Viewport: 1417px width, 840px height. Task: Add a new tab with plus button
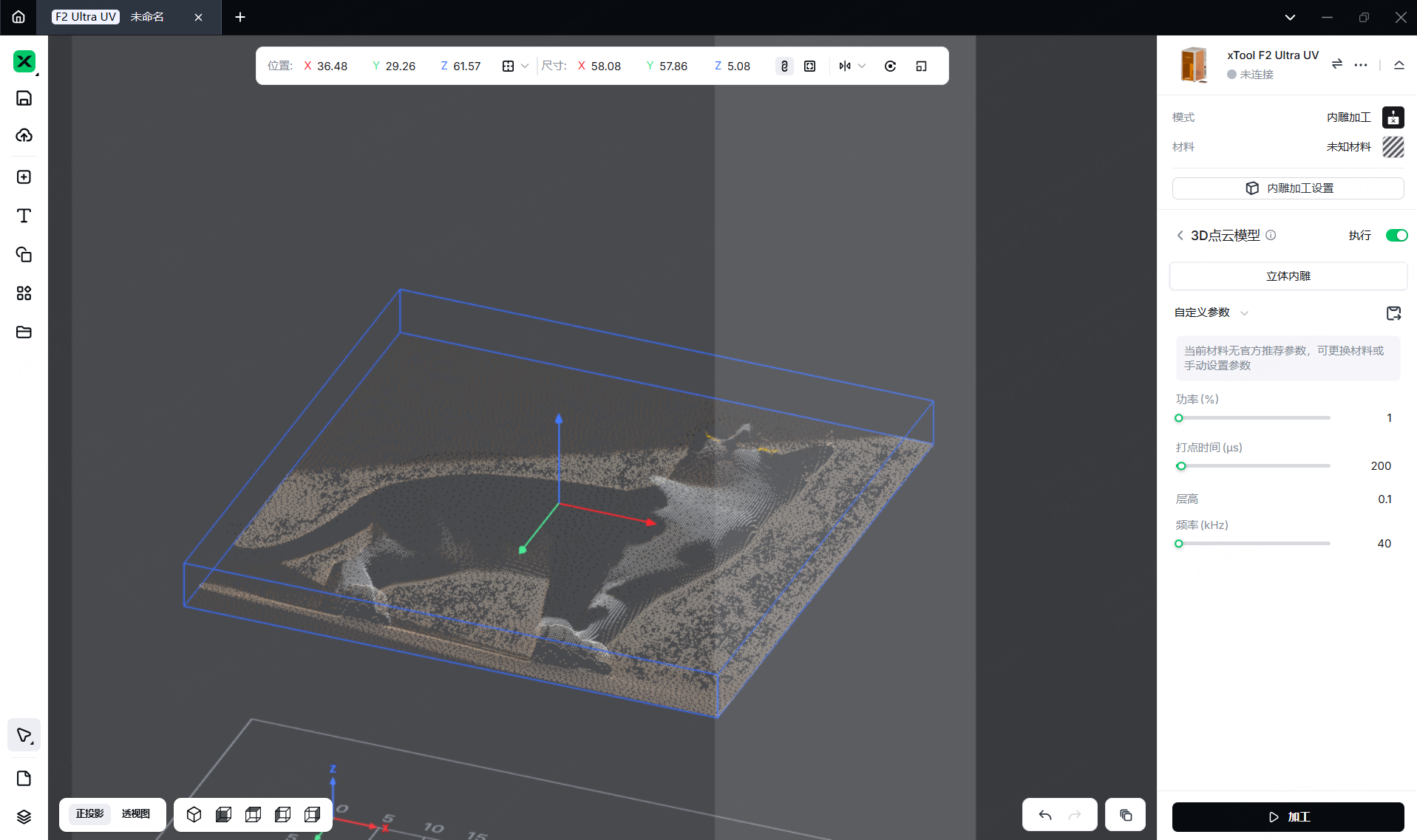pos(240,17)
